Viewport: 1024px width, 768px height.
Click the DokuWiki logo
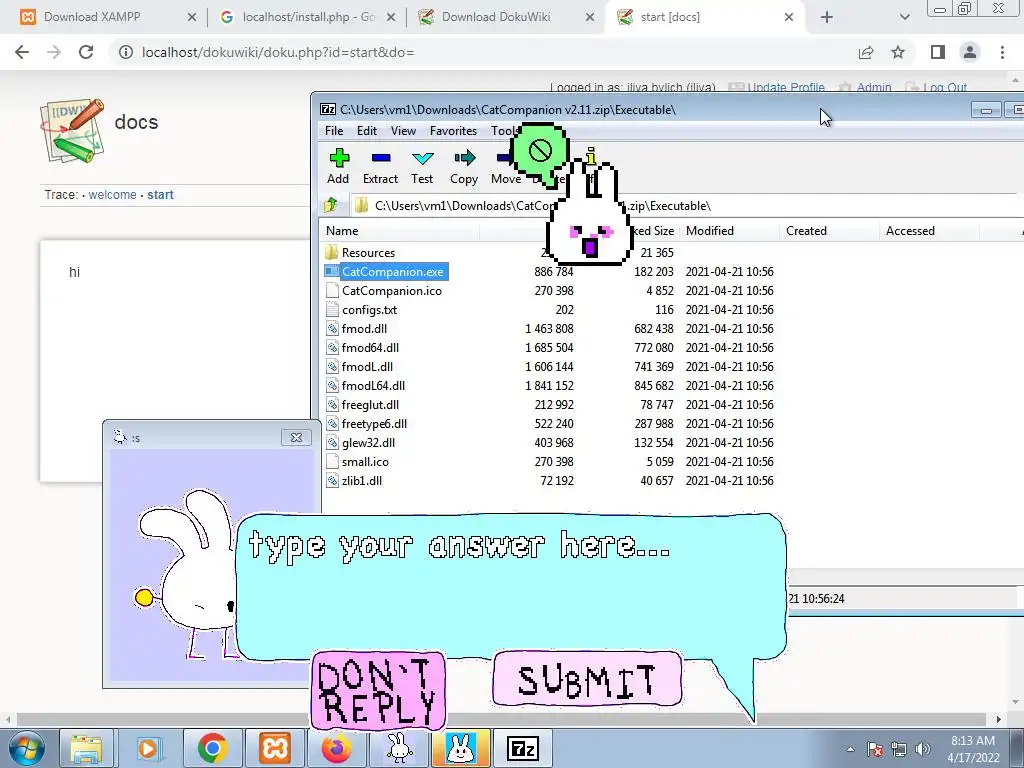72,130
